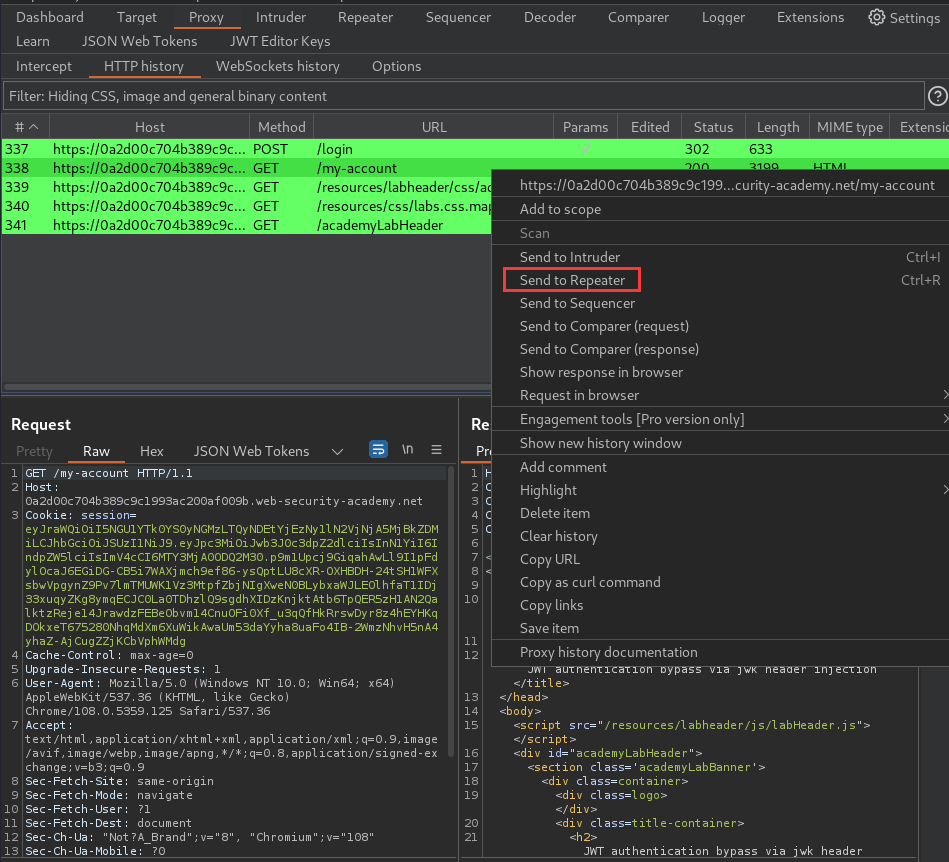Sort by the Host column header
949x862 pixels.
[x=149, y=127]
